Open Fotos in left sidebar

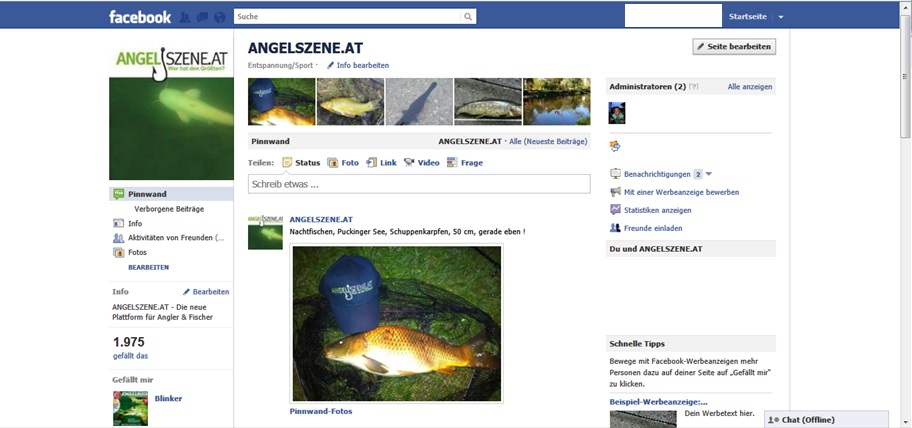[137, 252]
